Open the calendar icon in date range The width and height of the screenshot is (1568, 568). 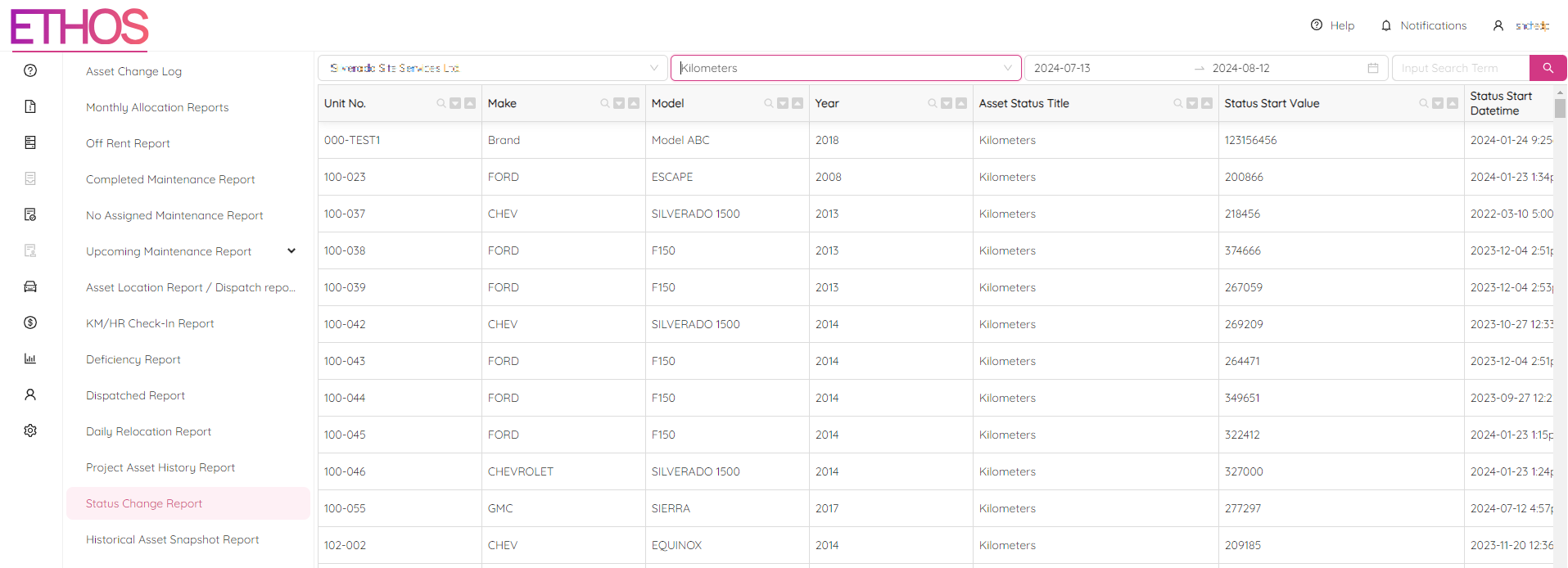point(1373,68)
